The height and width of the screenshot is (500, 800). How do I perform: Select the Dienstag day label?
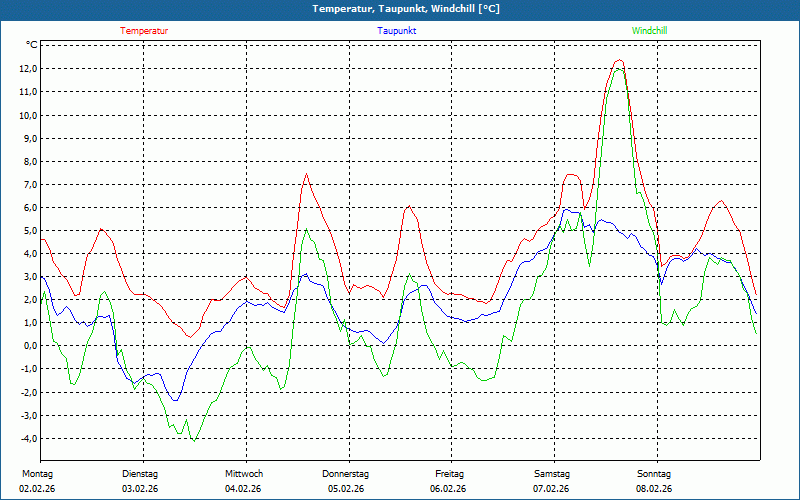(x=140, y=474)
